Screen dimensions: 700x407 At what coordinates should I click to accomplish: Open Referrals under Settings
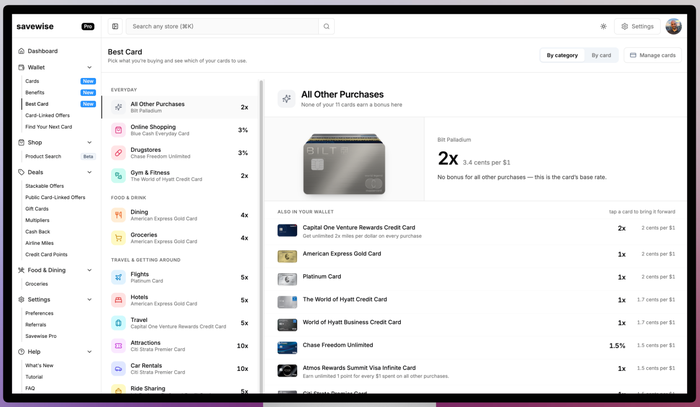36,325
